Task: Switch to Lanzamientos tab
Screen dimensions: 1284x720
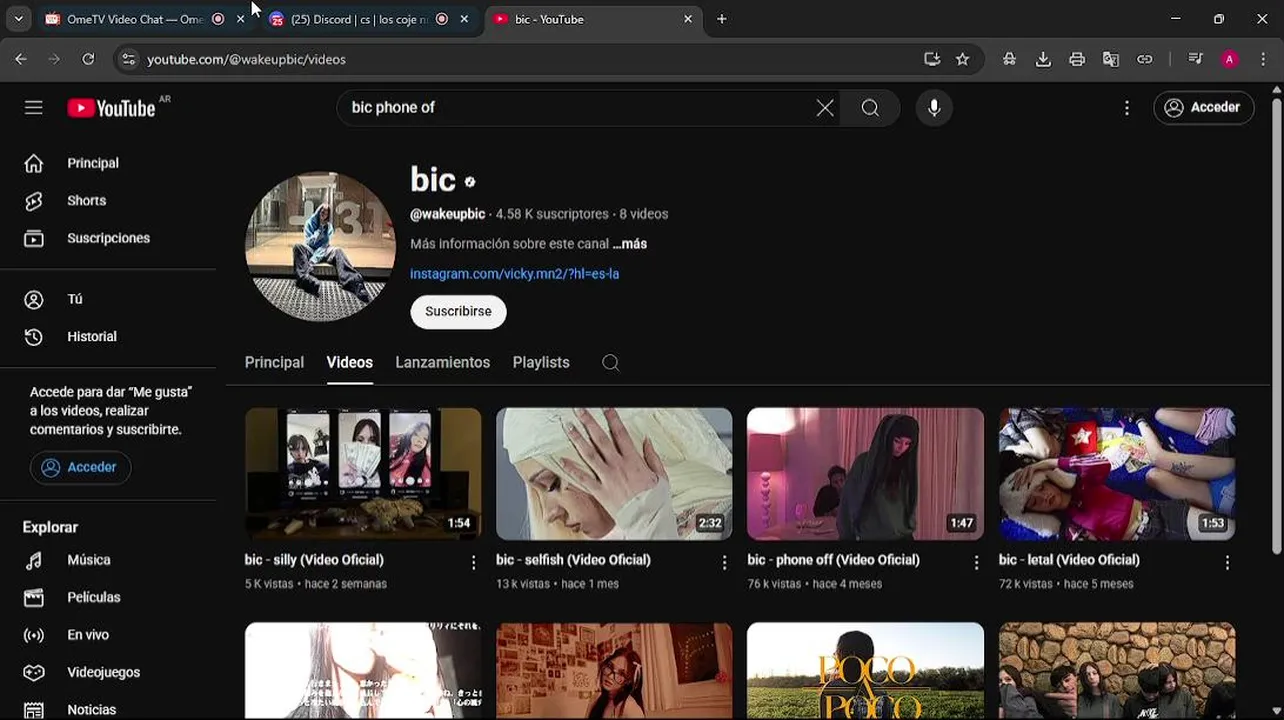Action: pyautogui.click(x=442, y=363)
